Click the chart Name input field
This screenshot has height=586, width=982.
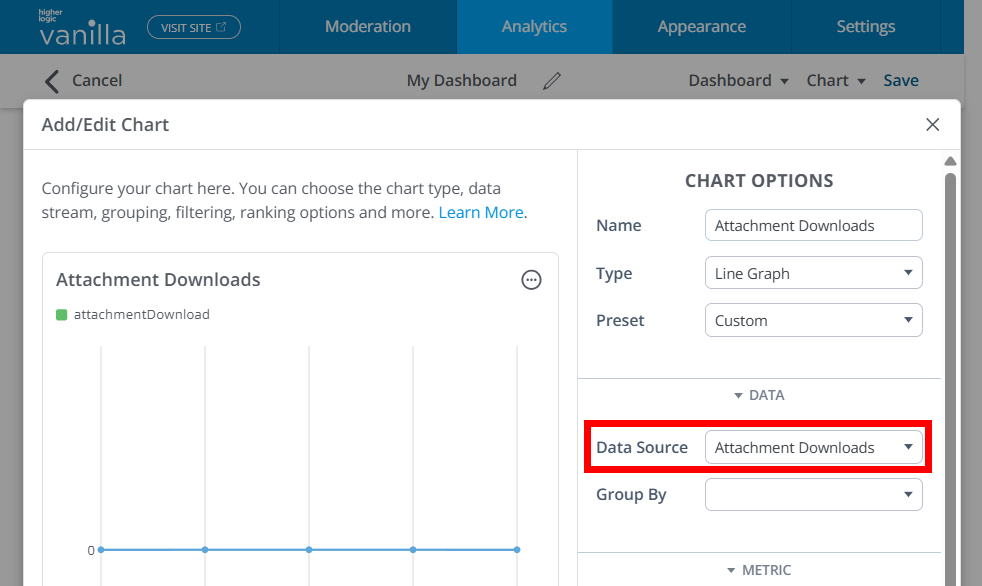[813, 226]
